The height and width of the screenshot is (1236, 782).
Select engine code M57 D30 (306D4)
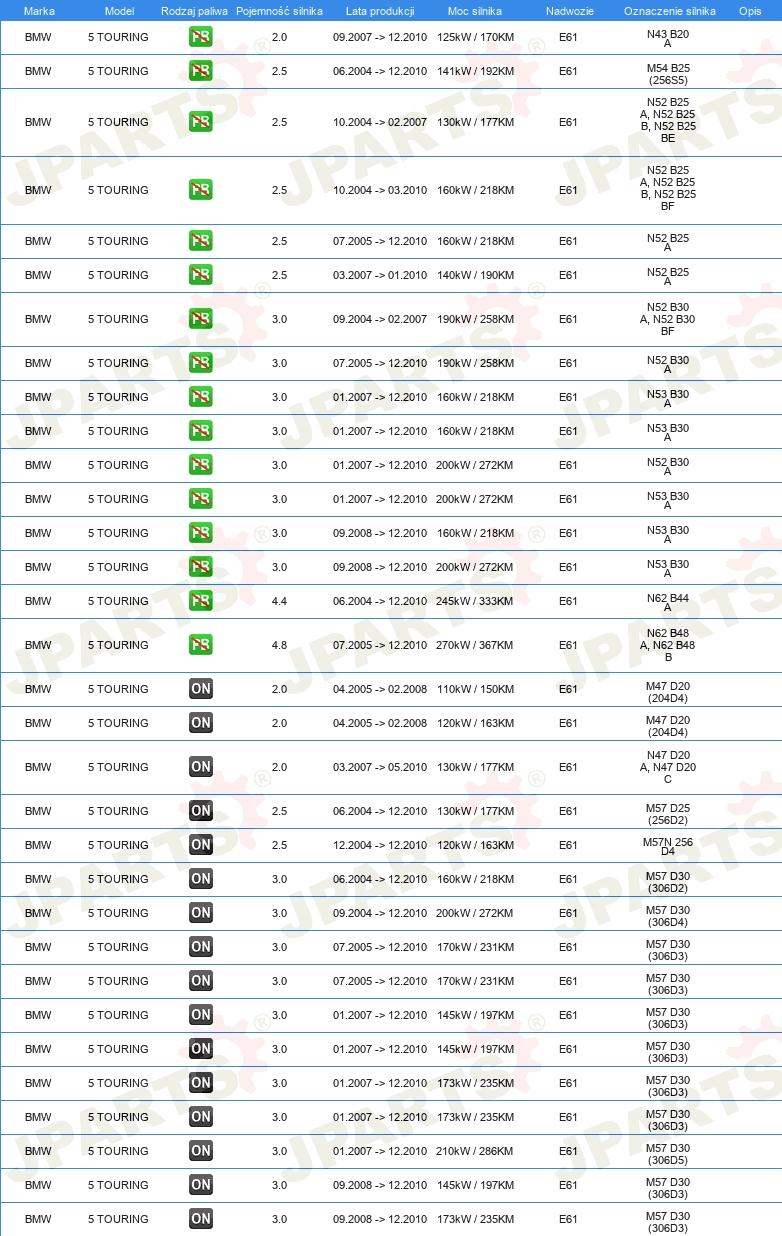668,914
